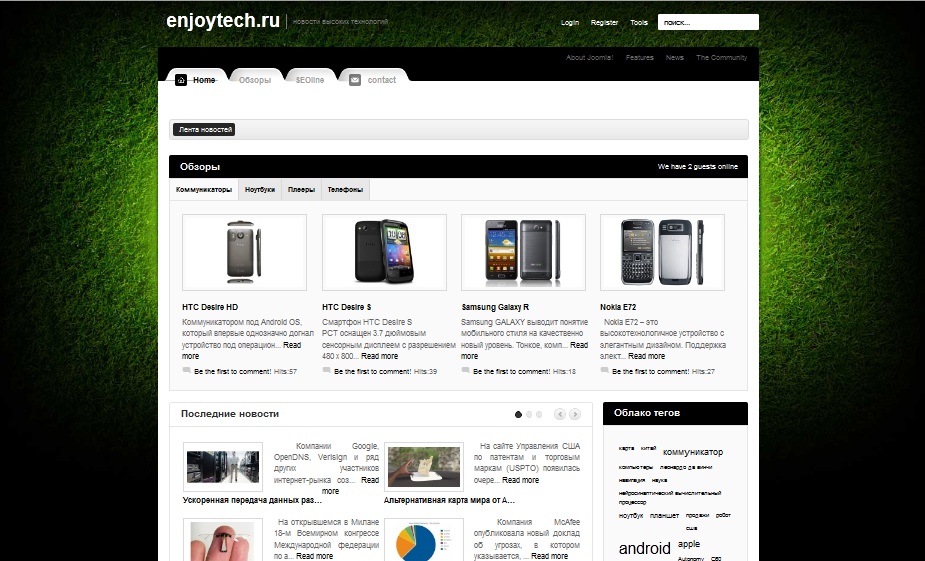Switch to Коммуникаторы reviews tab

pos(204,190)
